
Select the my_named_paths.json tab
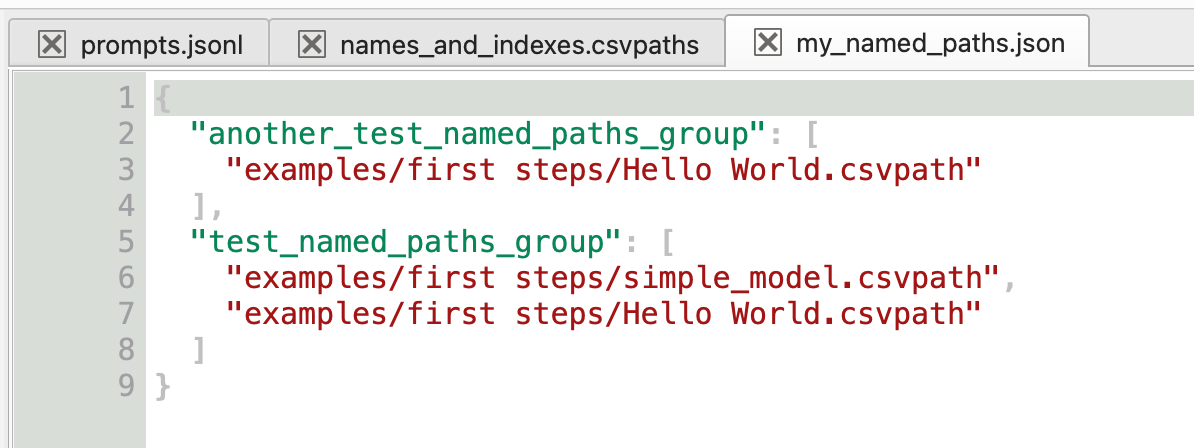[929, 43]
